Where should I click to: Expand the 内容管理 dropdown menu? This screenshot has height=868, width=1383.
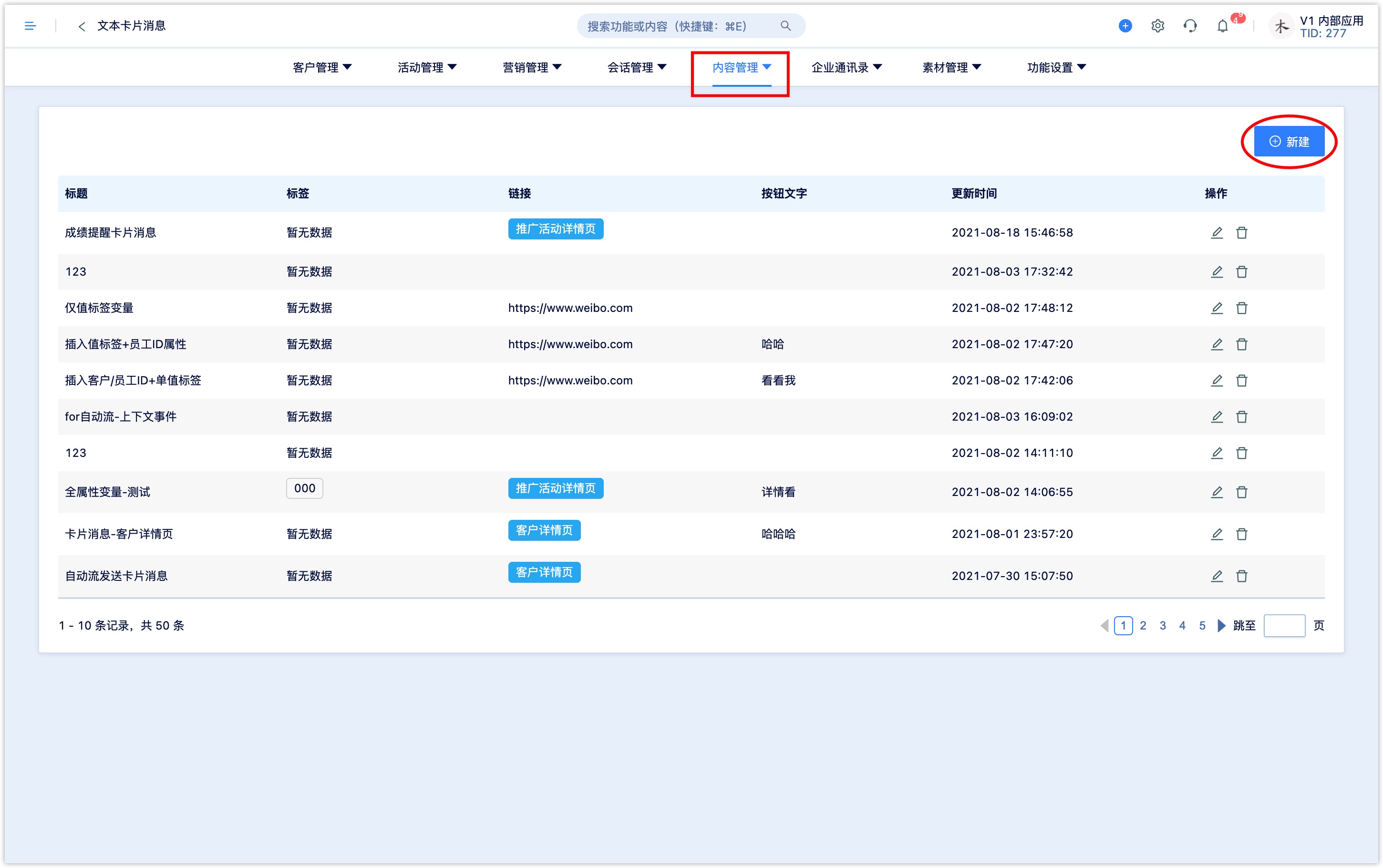coord(742,67)
